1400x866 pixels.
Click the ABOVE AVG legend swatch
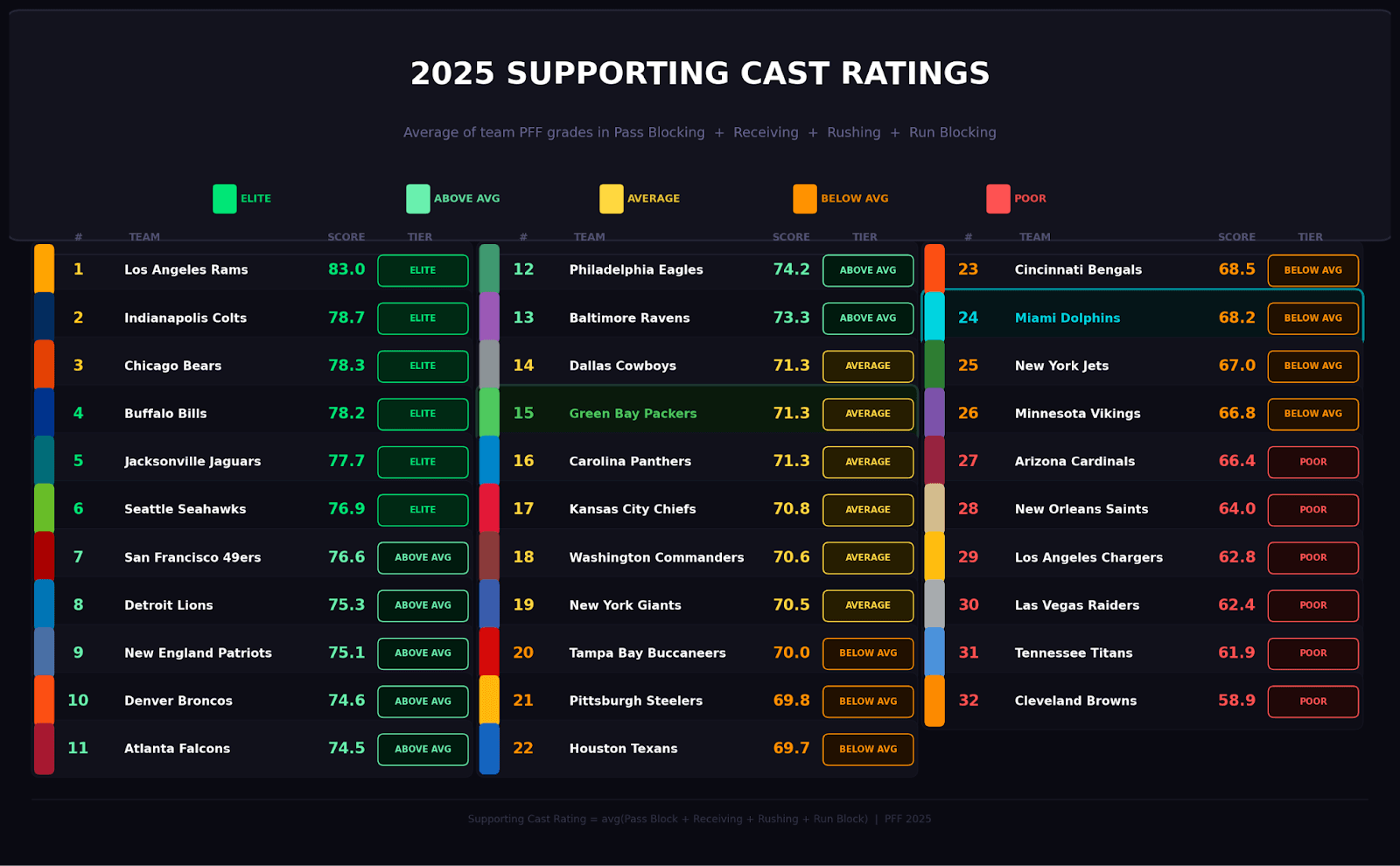418,199
